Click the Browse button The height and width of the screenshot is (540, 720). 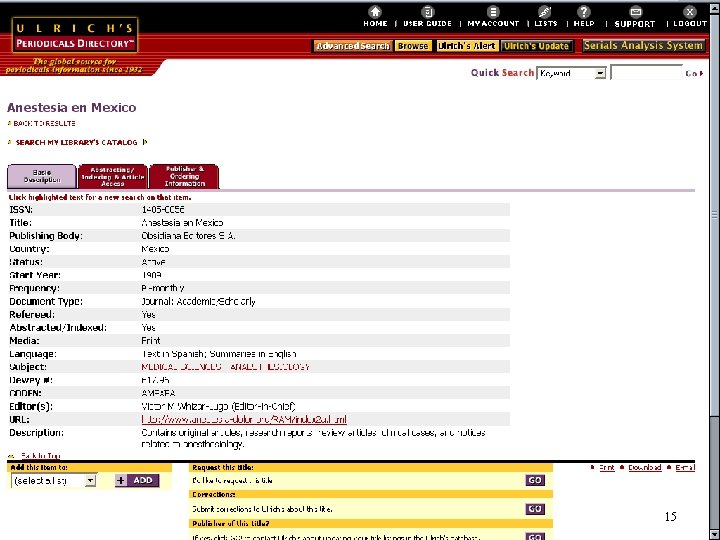413,46
